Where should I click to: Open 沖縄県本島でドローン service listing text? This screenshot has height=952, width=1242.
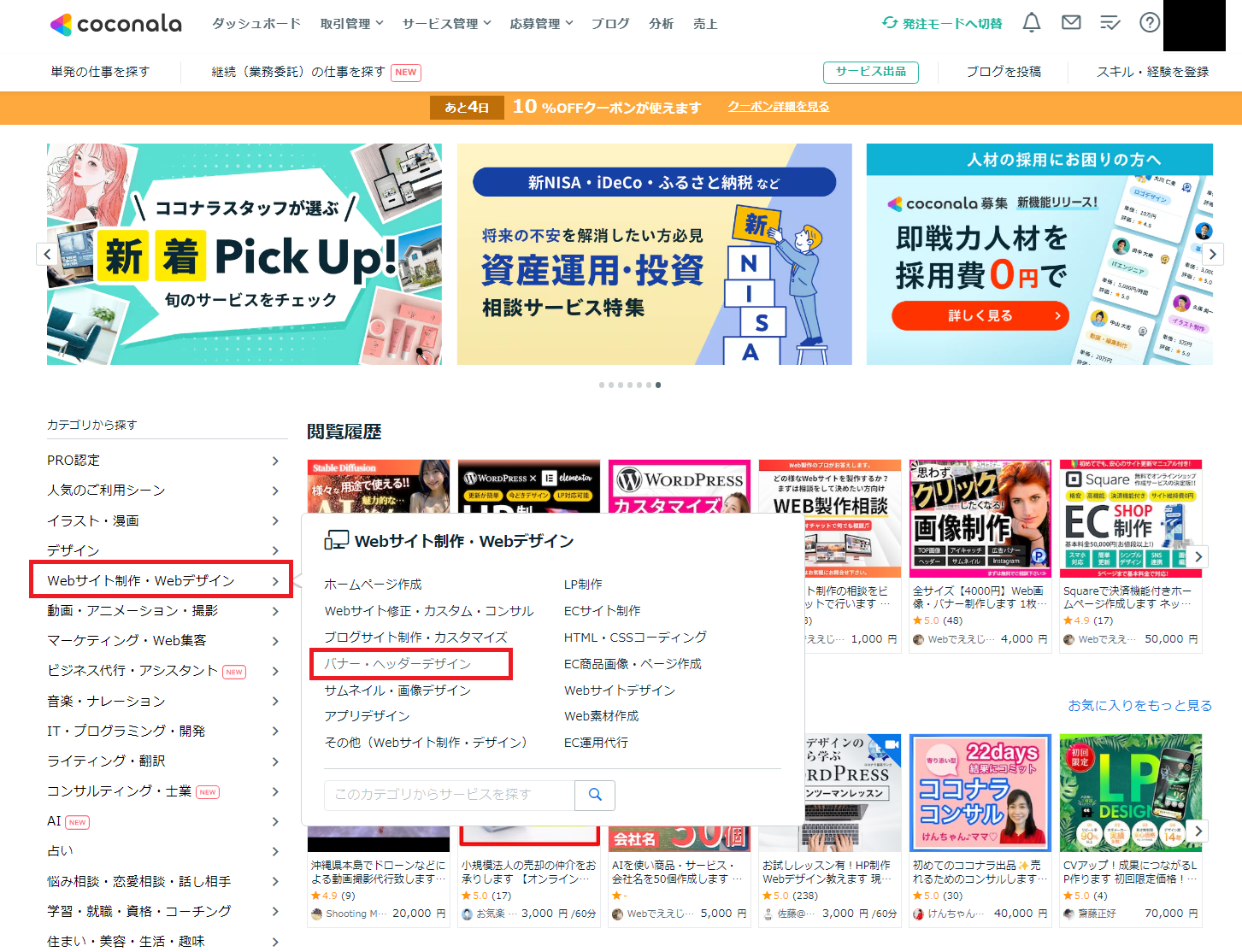tap(379, 872)
